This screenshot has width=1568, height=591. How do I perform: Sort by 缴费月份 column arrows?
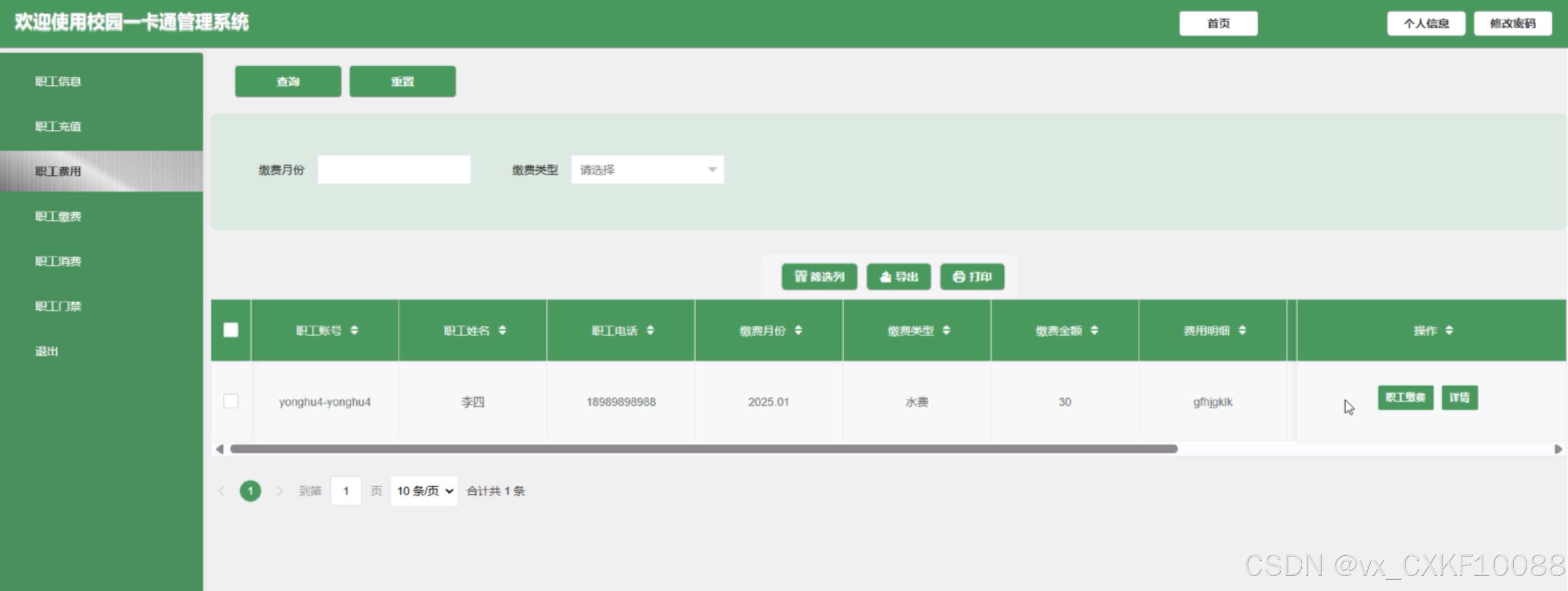(x=798, y=330)
